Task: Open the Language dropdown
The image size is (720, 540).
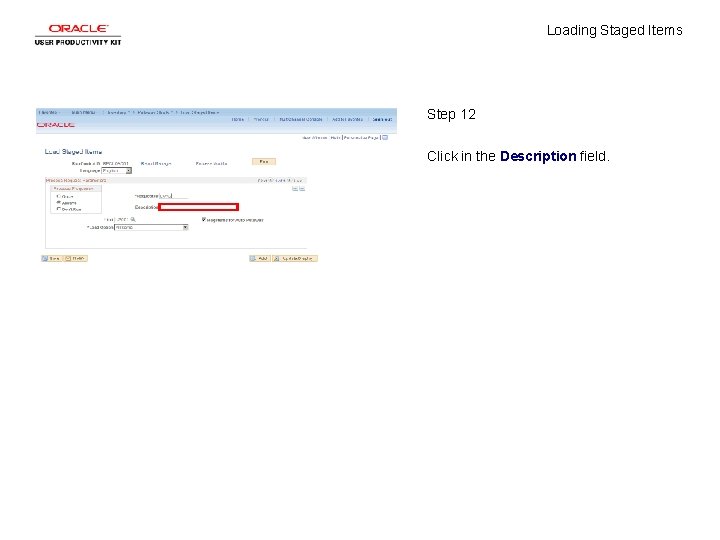Action: (117, 171)
